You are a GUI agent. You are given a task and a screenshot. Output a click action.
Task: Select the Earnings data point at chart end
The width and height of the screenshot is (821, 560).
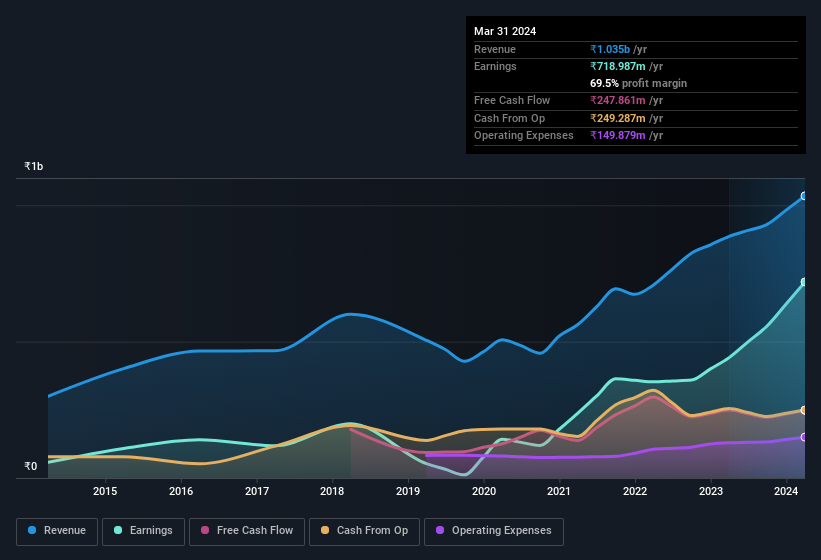coord(804,282)
